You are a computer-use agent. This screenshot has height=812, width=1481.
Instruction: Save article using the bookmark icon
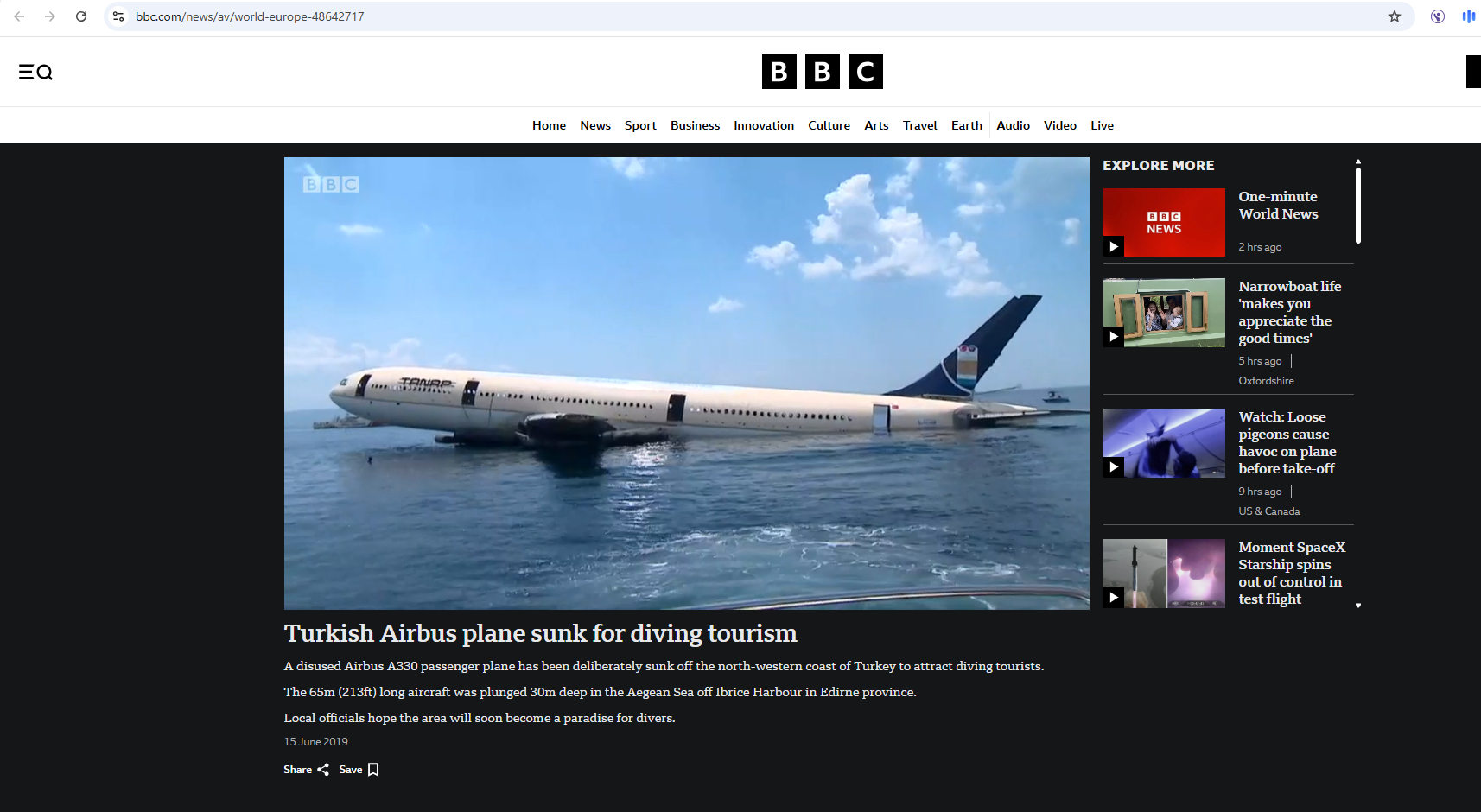[373, 770]
